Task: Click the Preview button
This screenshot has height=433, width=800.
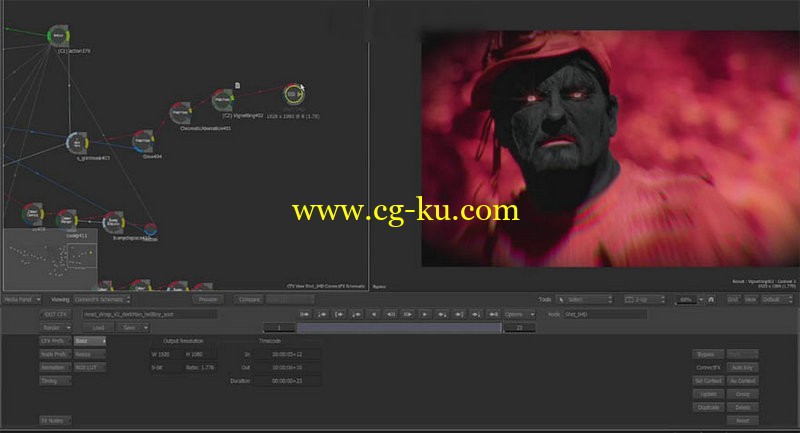Action: (208, 299)
